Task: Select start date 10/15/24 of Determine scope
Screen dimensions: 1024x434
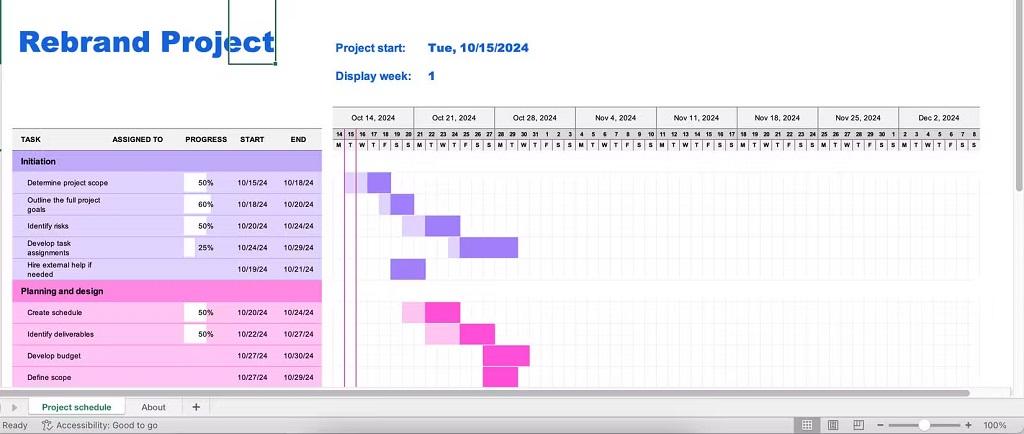Action: point(252,183)
